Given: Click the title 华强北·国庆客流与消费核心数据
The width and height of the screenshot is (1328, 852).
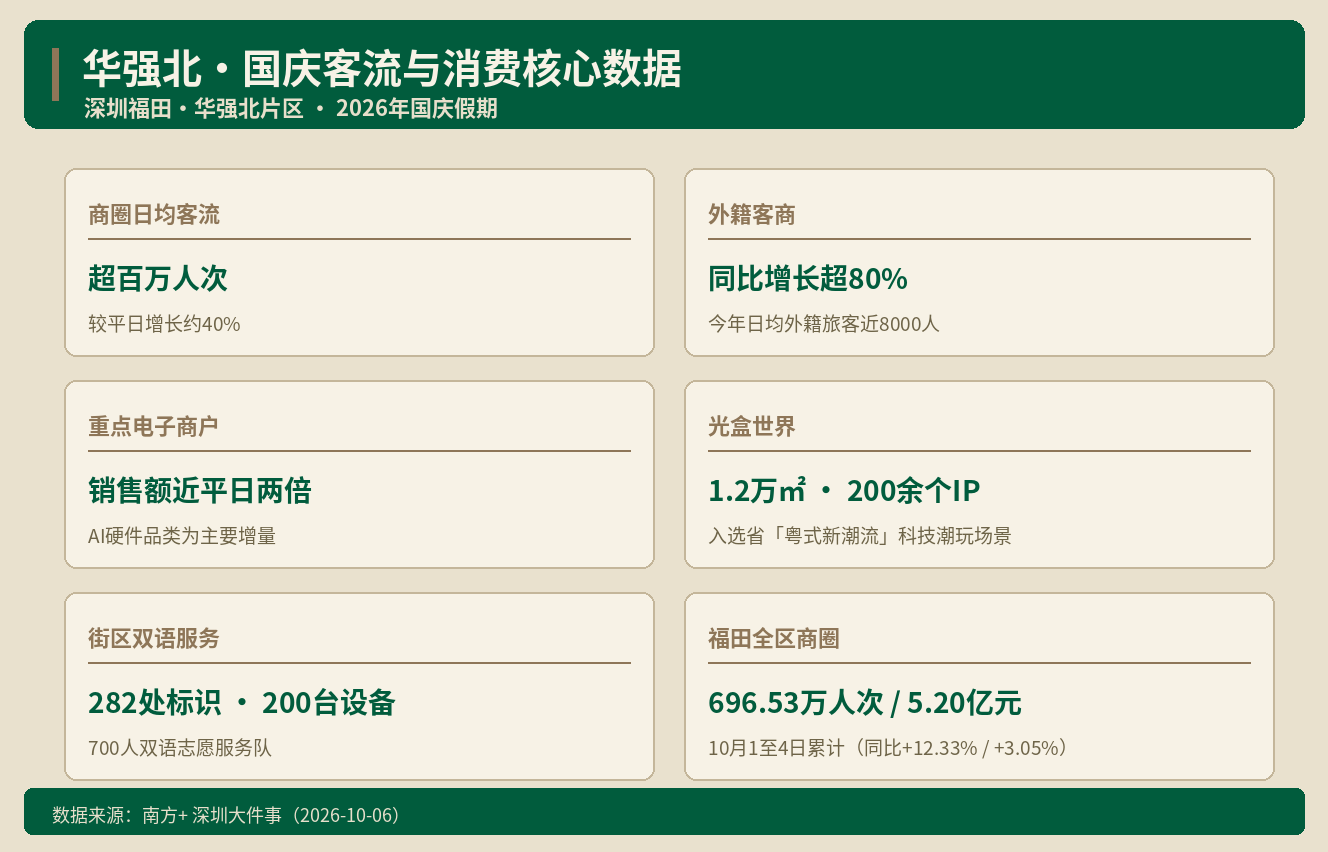Looking at the screenshot, I should [382, 70].
